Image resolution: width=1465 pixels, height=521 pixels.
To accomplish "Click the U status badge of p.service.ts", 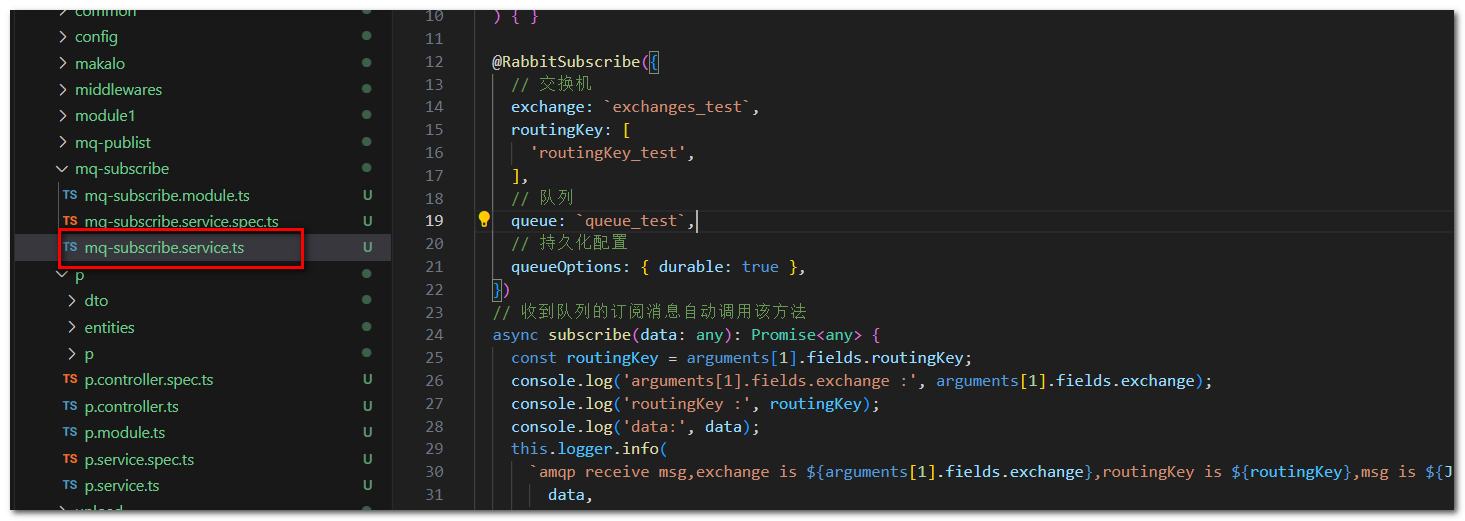I will [x=368, y=486].
